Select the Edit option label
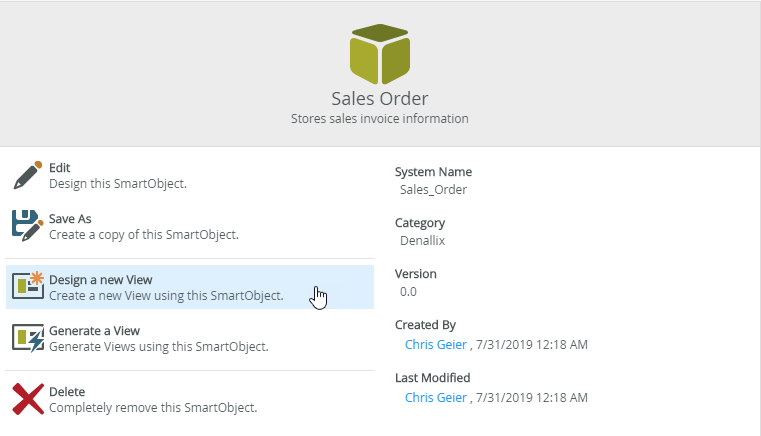 [x=60, y=168]
